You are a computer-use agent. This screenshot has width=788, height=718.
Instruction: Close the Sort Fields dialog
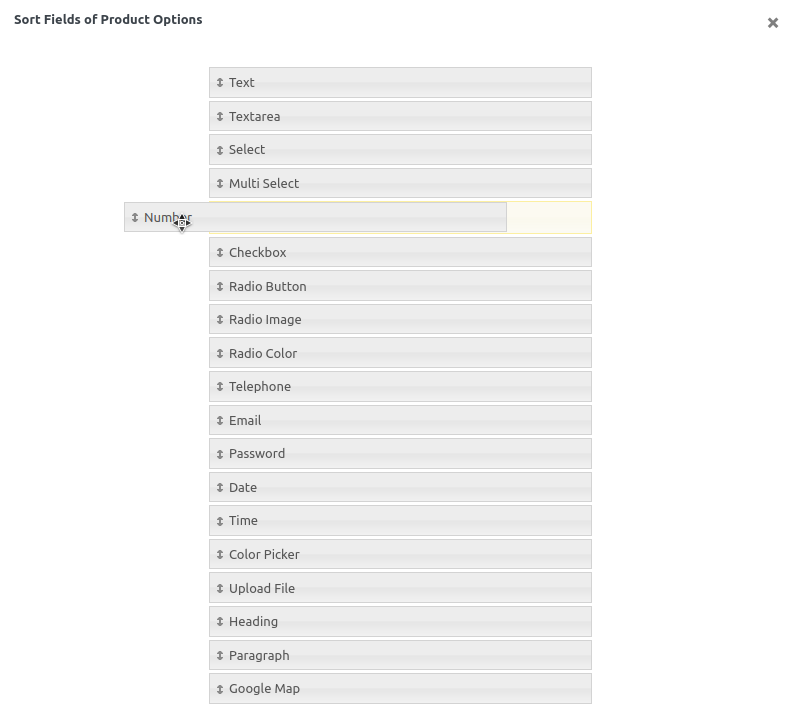[x=772, y=23]
